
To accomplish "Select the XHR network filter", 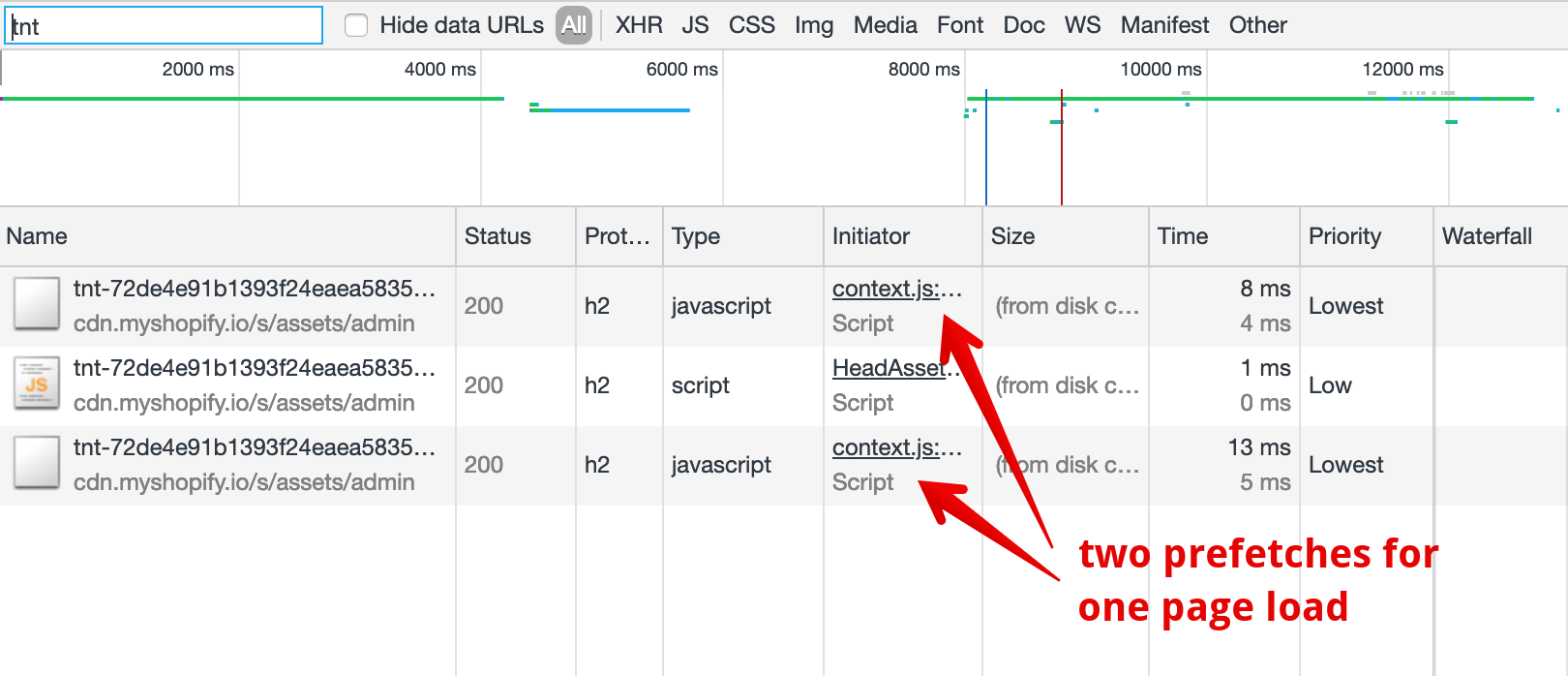I will [639, 25].
